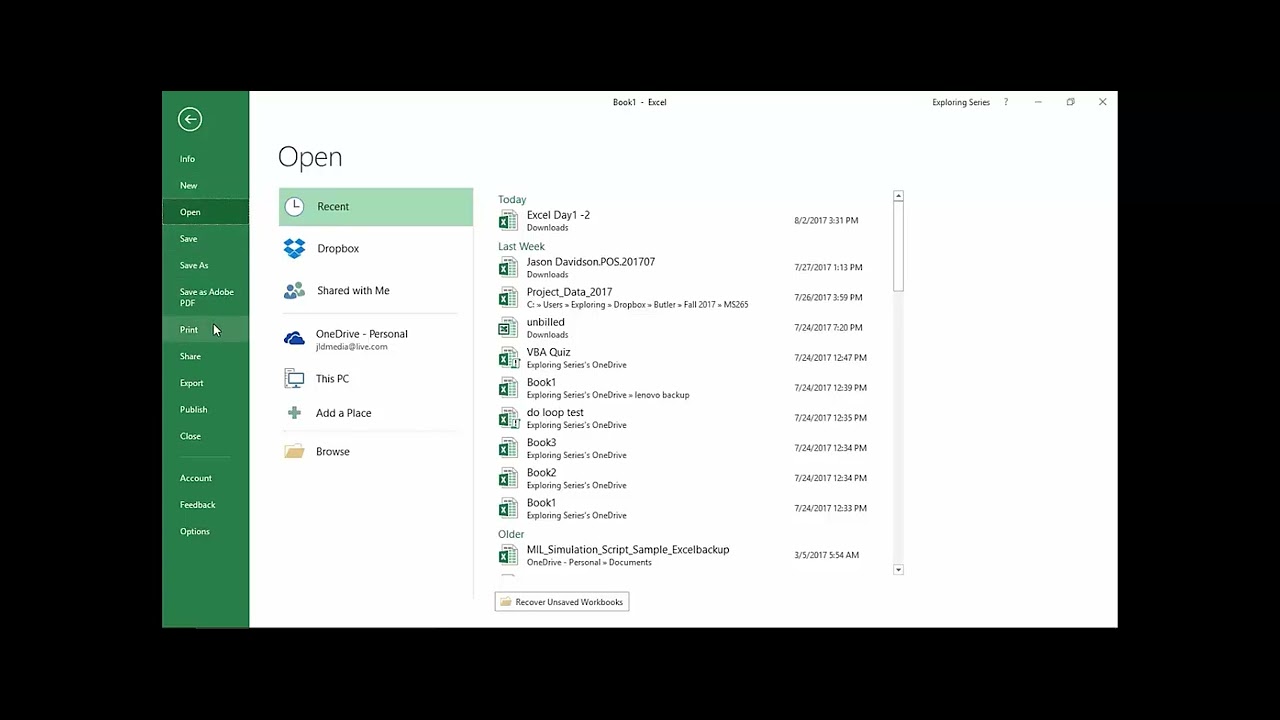This screenshot has width=1280, height=720.
Task: Select Open in backstage sidebar
Action: click(x=205, y=212)
